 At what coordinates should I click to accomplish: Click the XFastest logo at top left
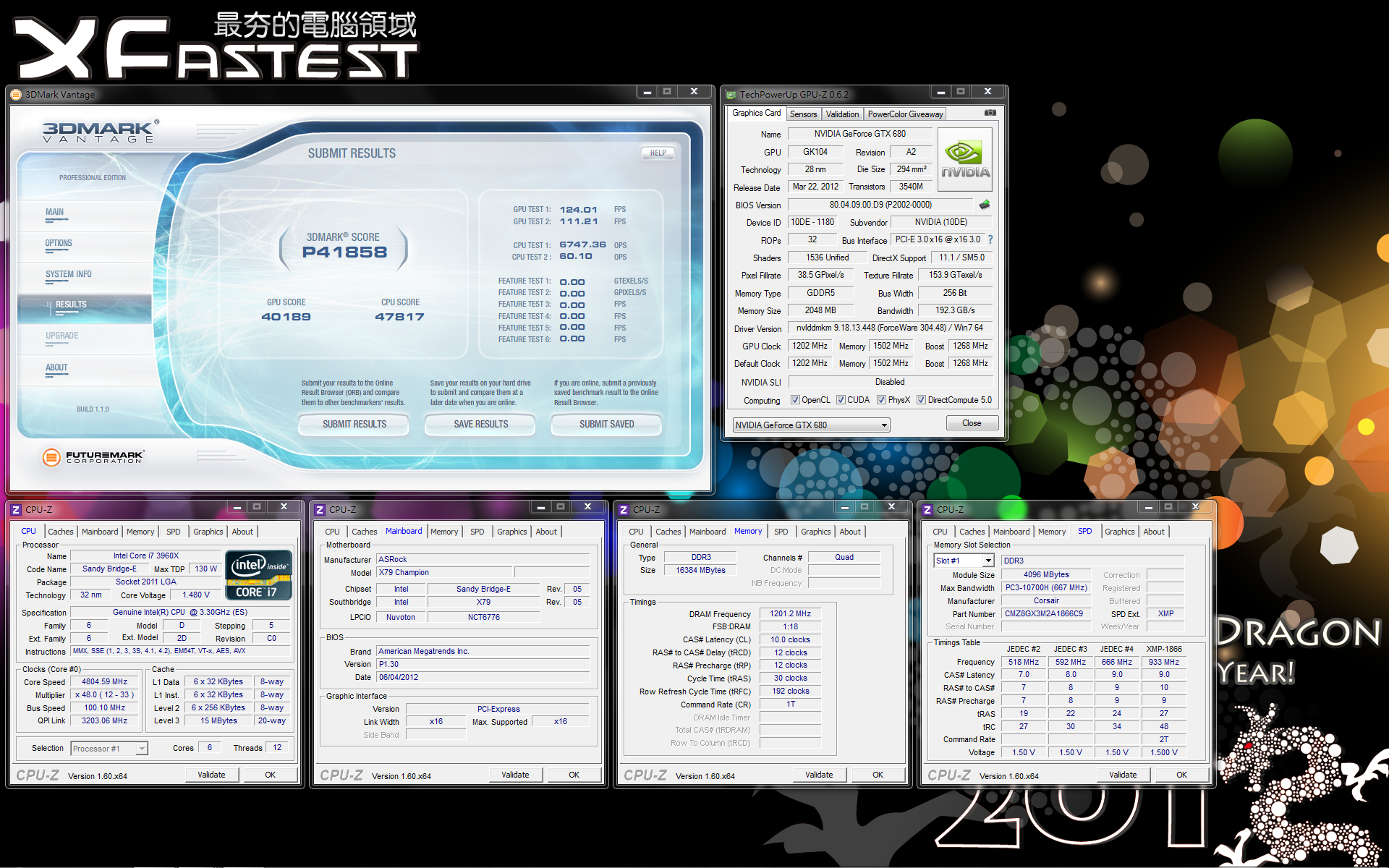pyautogui.click(x=216, y=45)
